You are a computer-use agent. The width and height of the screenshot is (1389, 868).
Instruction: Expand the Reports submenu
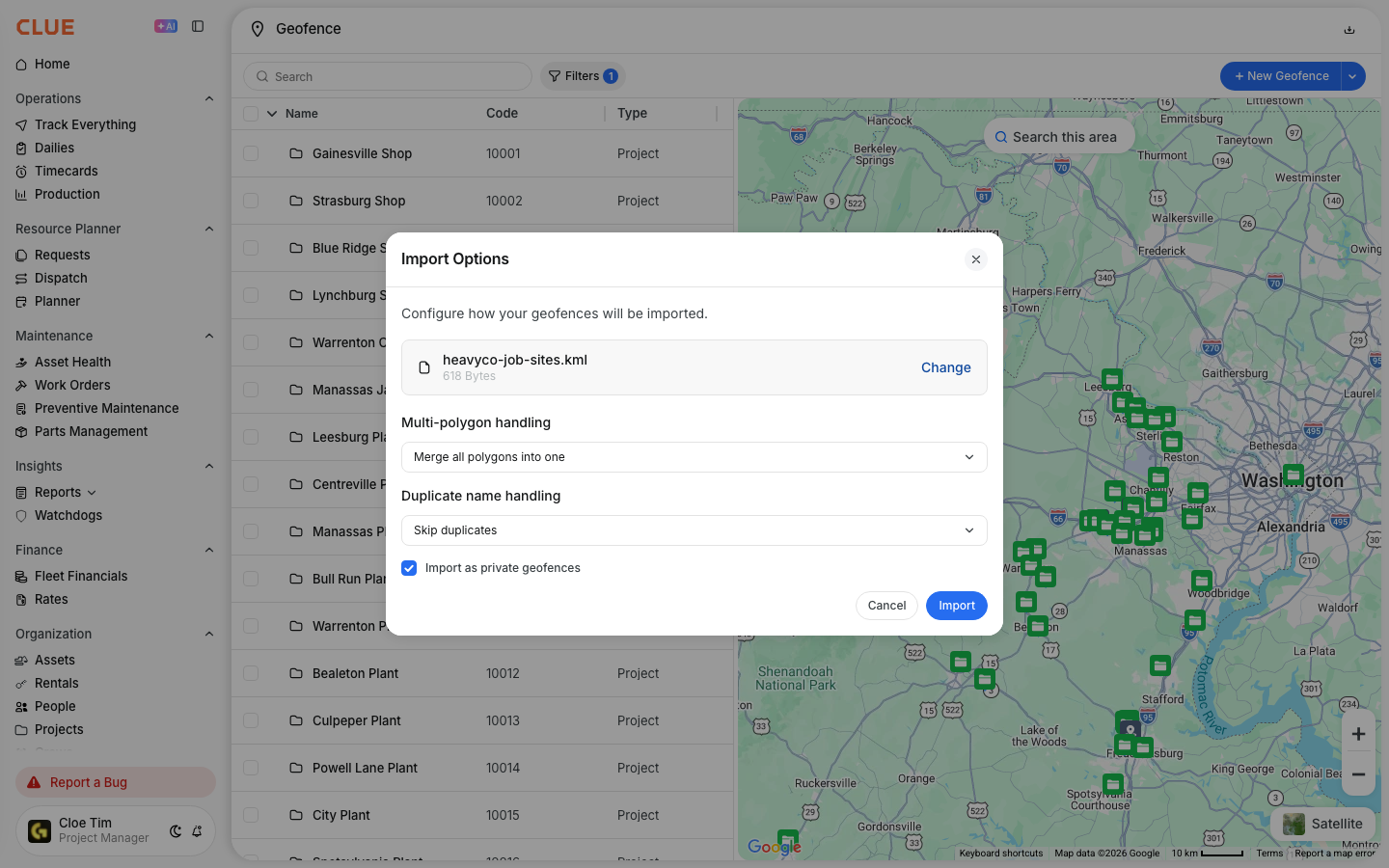tap(92, 493)
